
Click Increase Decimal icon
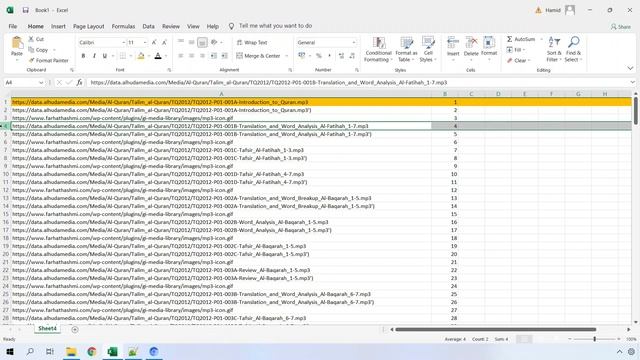pyautogui.click(x=341, y=56)
